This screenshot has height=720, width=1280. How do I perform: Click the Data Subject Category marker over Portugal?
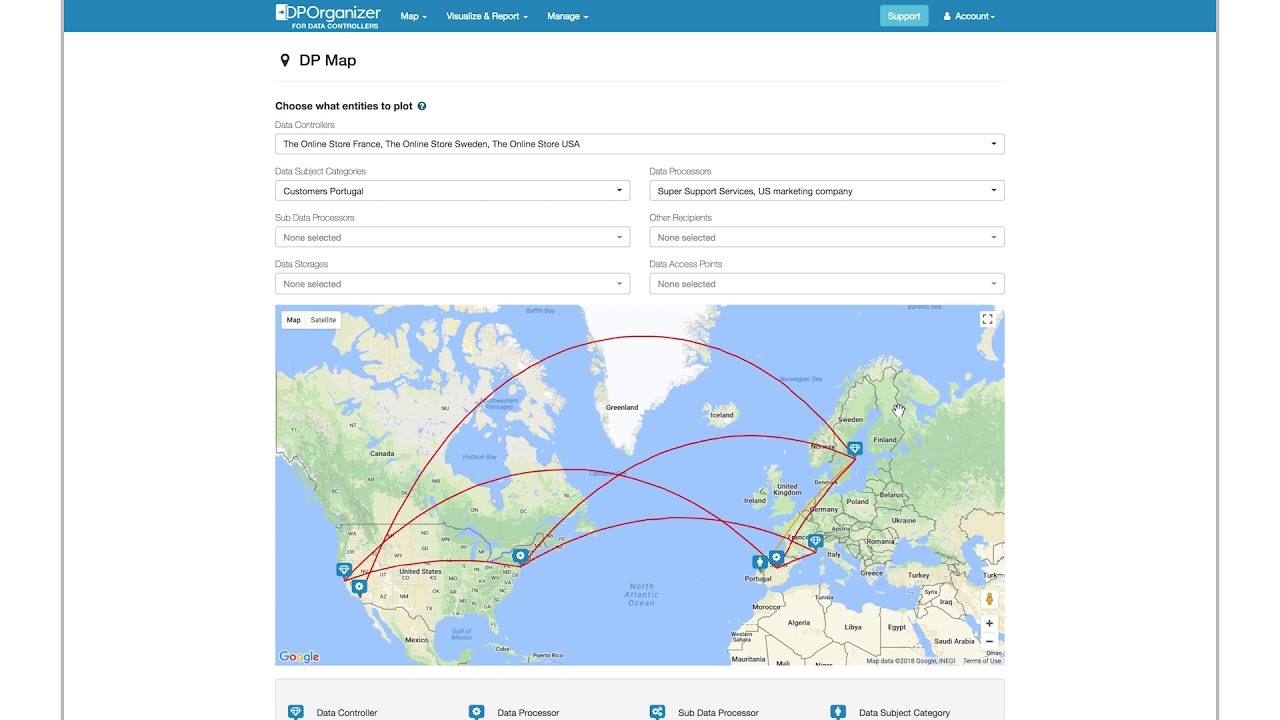click(x=760, y=562)
